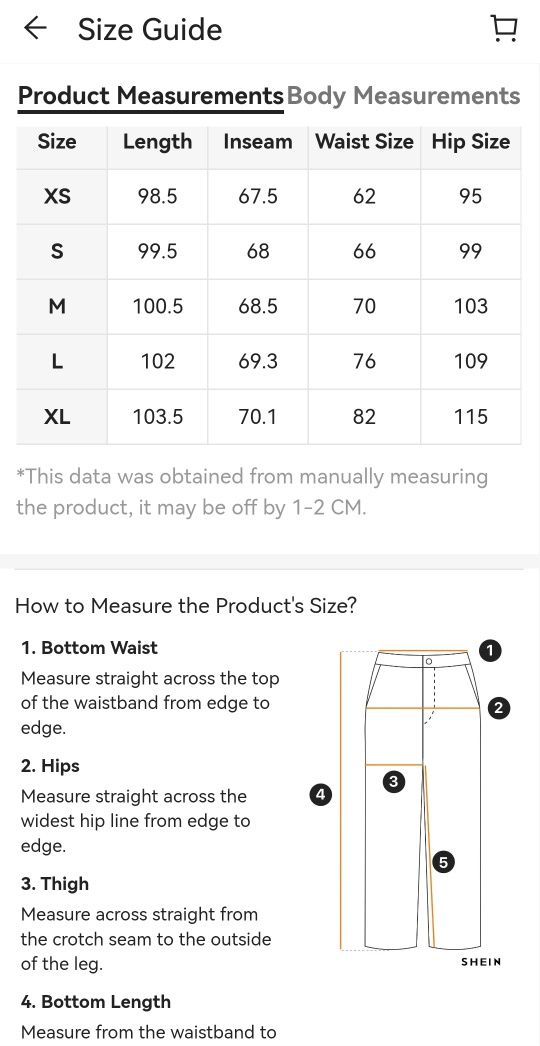Screen dimensions: 540x1046
Task: Click the Inseam column header
Action: pyautogui.click(x=258, y=141)
